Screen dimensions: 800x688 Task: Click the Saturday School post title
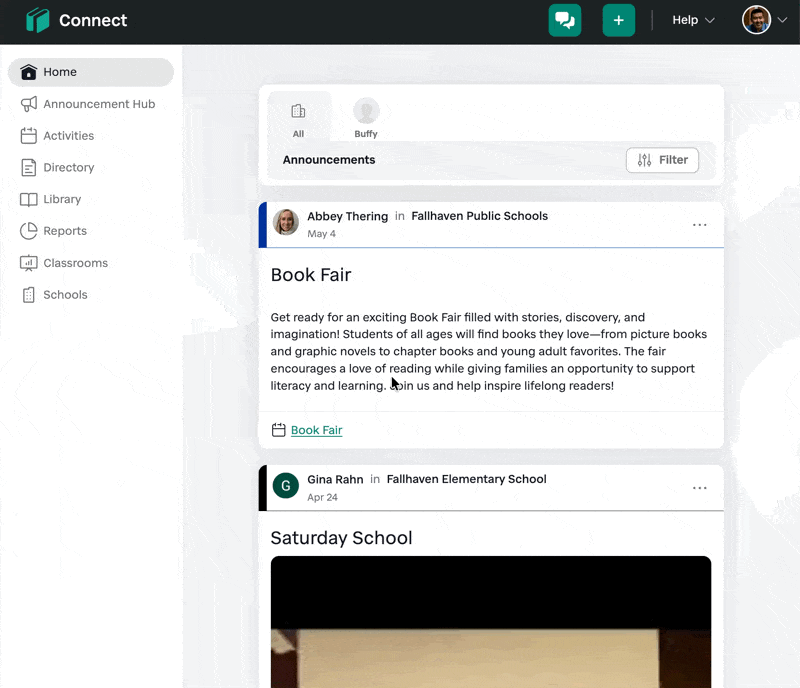tap(341, 538)
